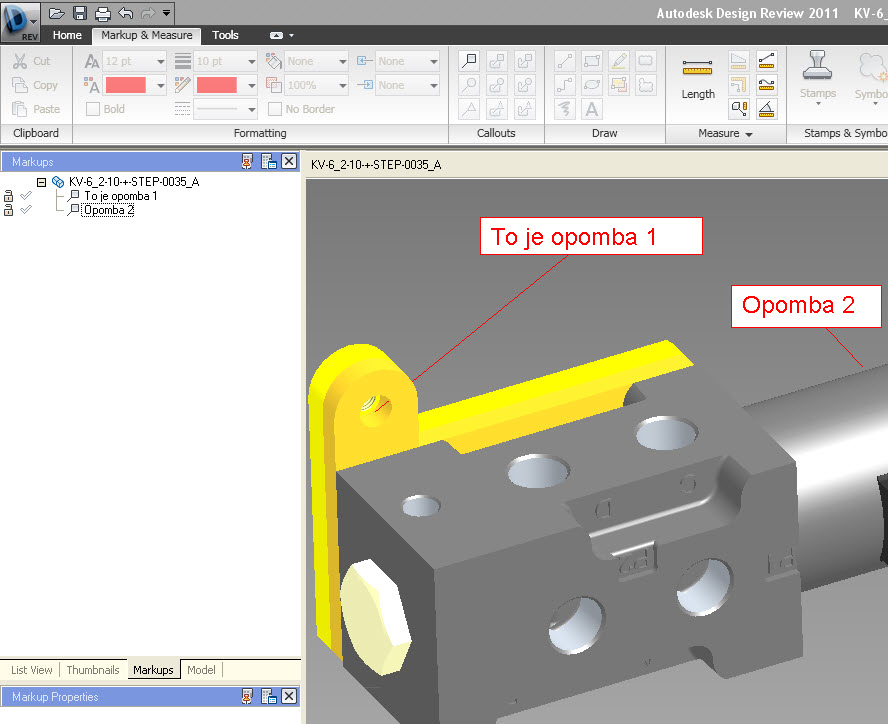Toggle the Bold checkbox
The width and height of the screenshot is (888, 724).
click(93, 109)
